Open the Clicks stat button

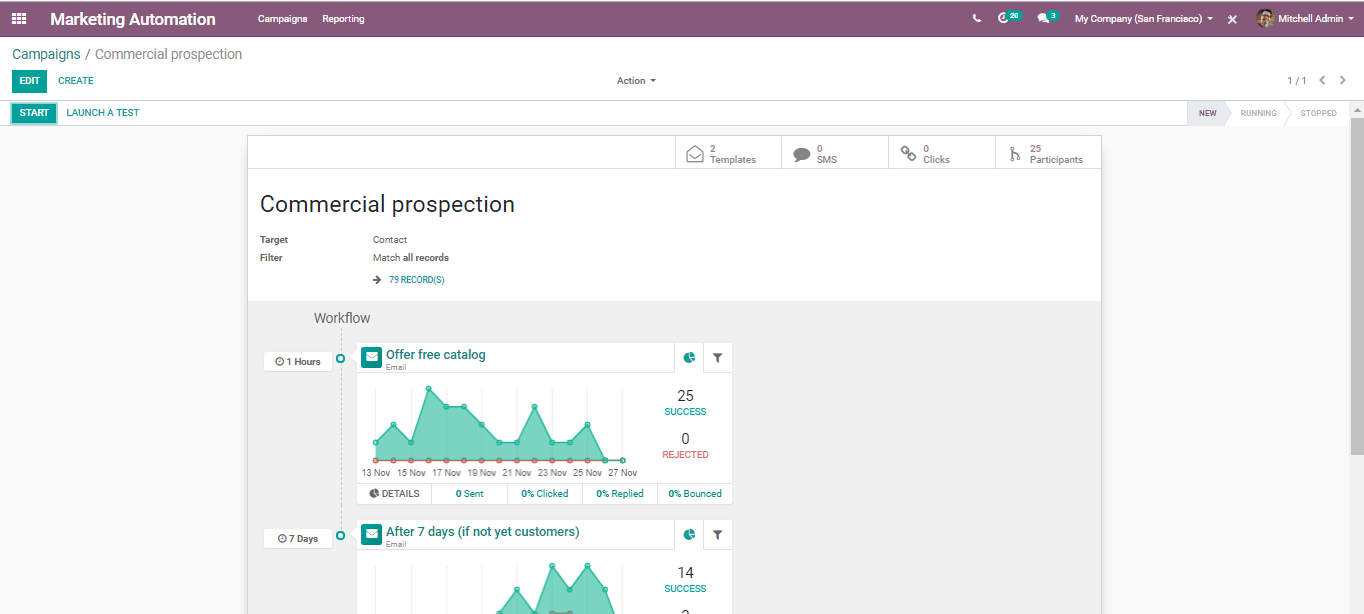point(942,153)
